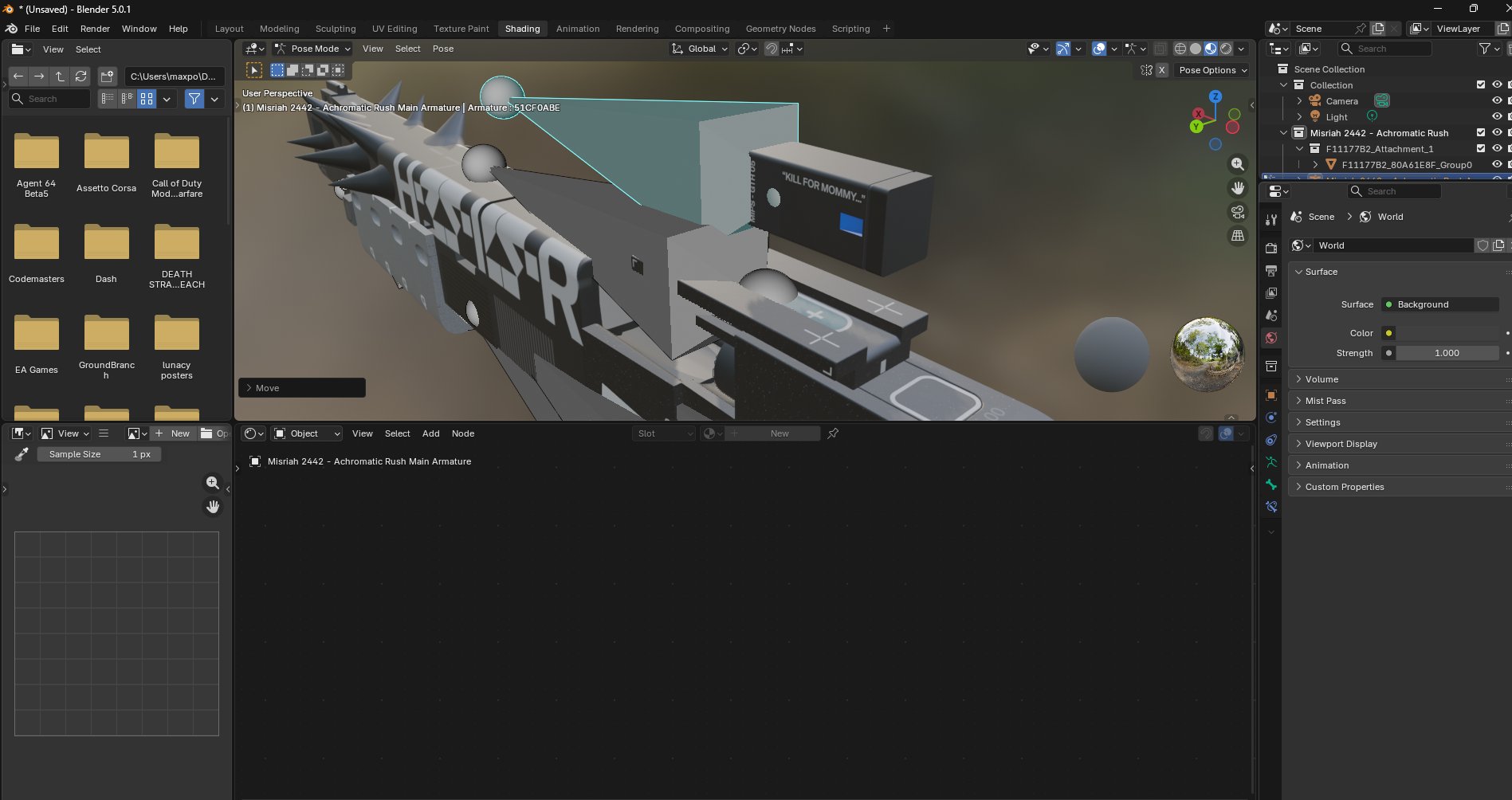Viewport: 1512px width, 800px height.
Task: Uncheck F11177B2_Attachment_1 collection checkbox
Action: pos(1481,149)
